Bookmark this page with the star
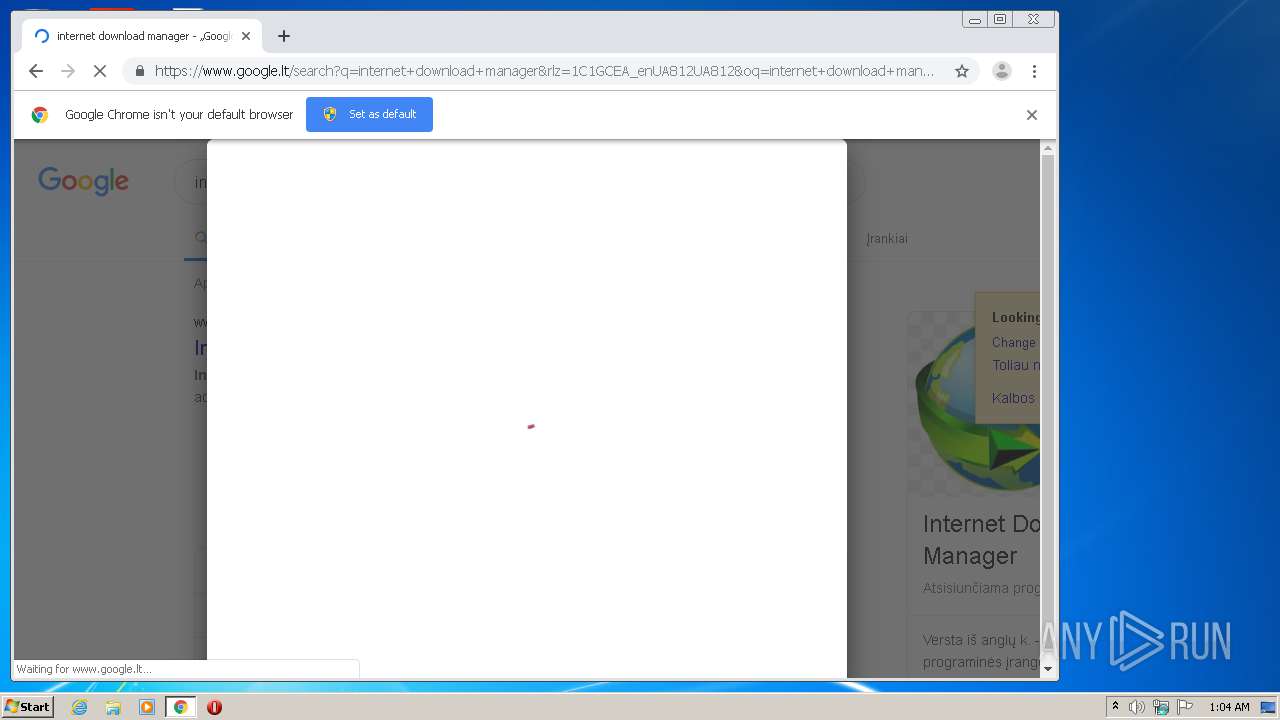The width and height of the screenshot is (1280, 720). coord(962,71)
